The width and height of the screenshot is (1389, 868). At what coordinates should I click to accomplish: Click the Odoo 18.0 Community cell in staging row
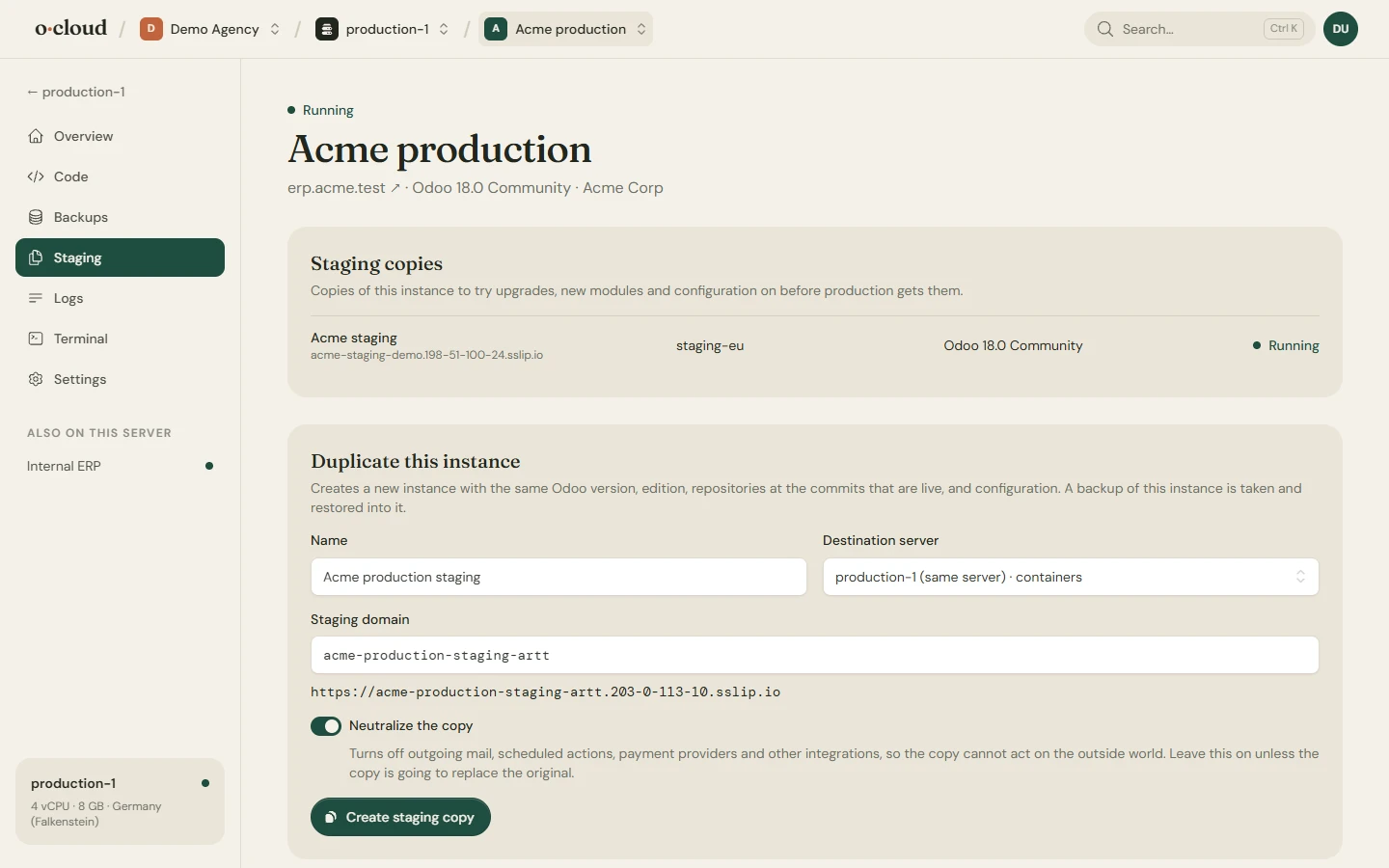coord(1013,345)
